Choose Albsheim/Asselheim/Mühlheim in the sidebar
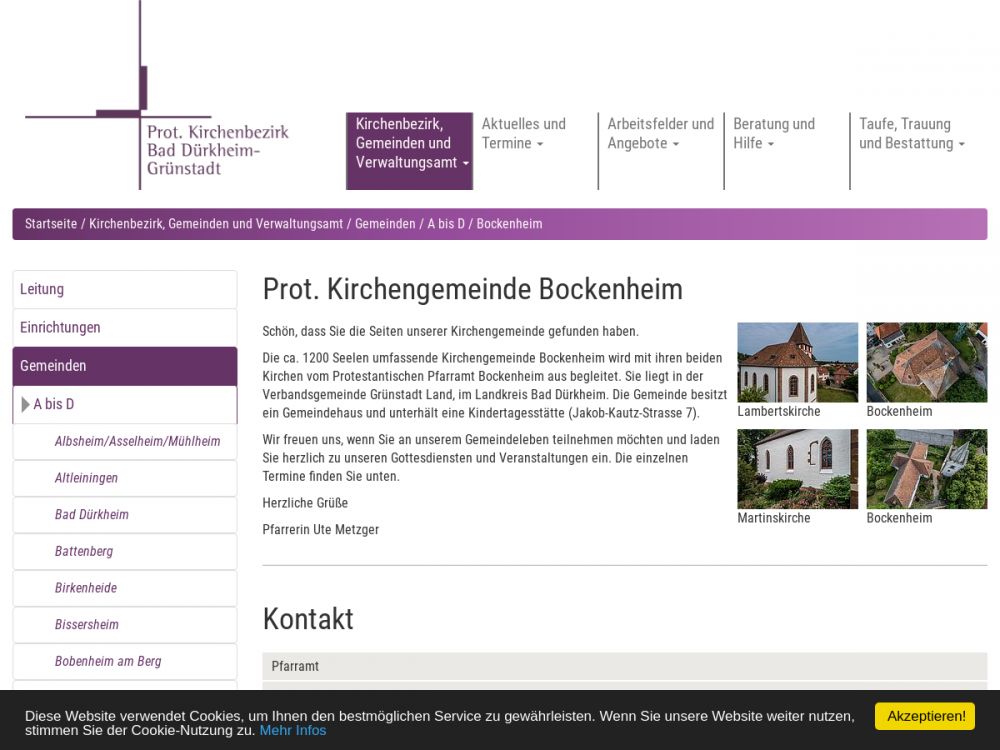1000x750 pixels. [137, 441]
